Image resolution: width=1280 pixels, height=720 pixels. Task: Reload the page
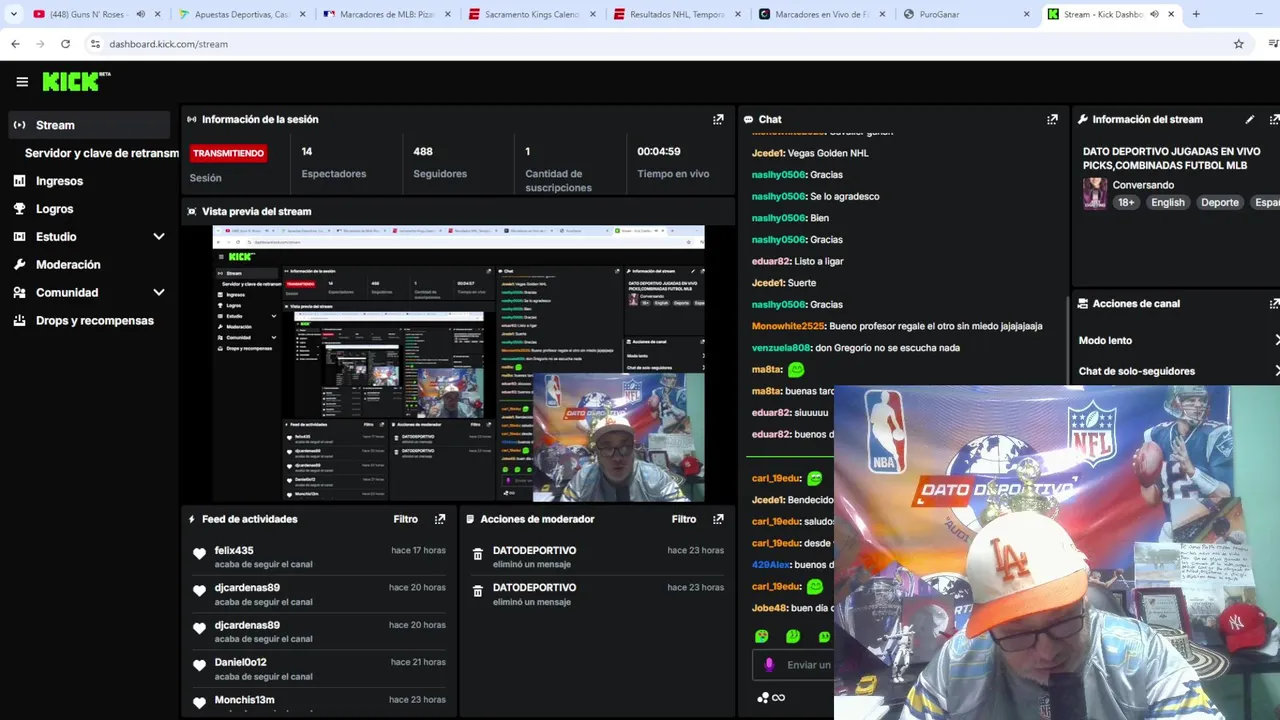coord(65,44)
